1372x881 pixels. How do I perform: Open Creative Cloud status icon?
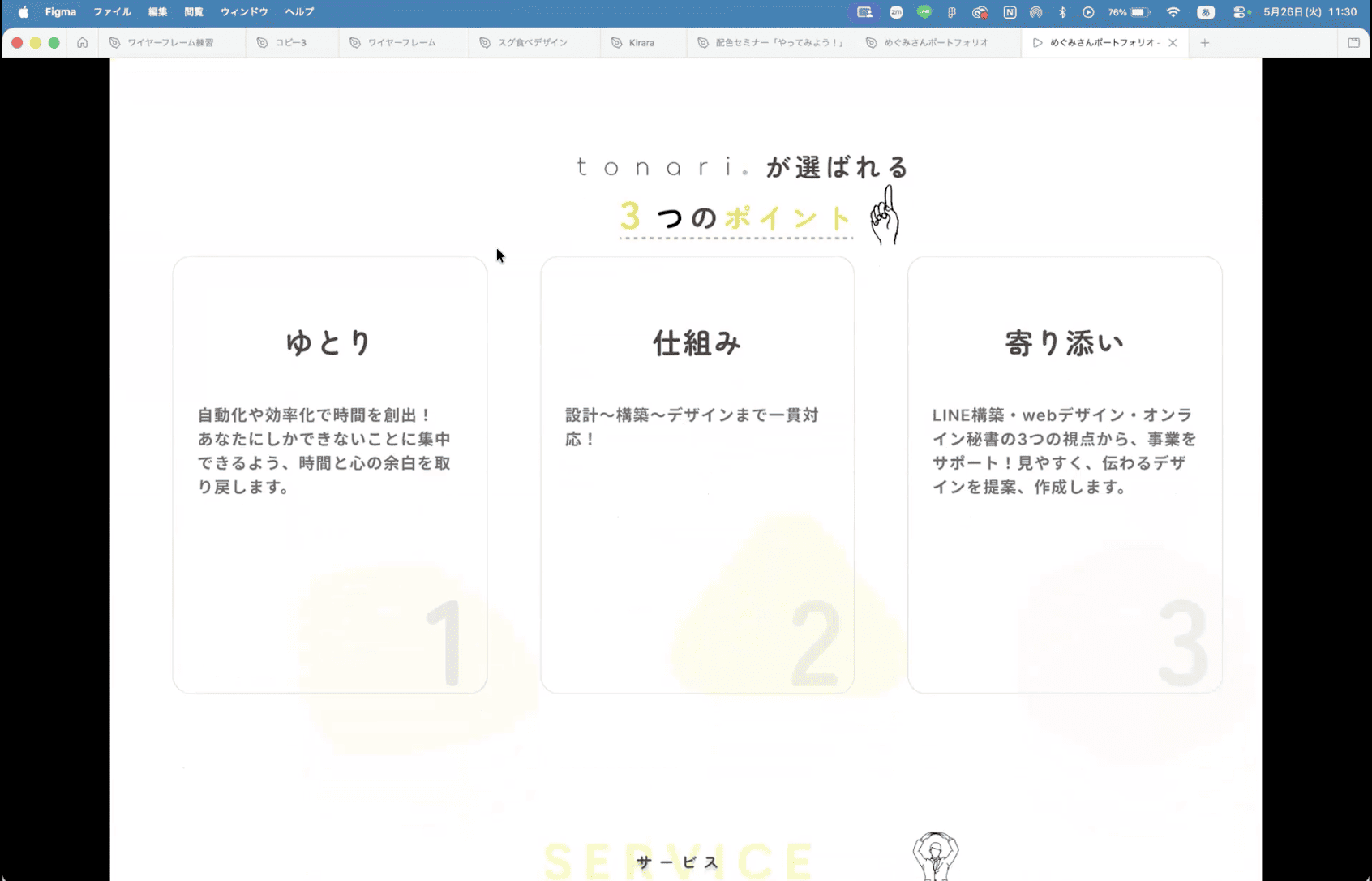pyautogui.click(x=980, y=12)
